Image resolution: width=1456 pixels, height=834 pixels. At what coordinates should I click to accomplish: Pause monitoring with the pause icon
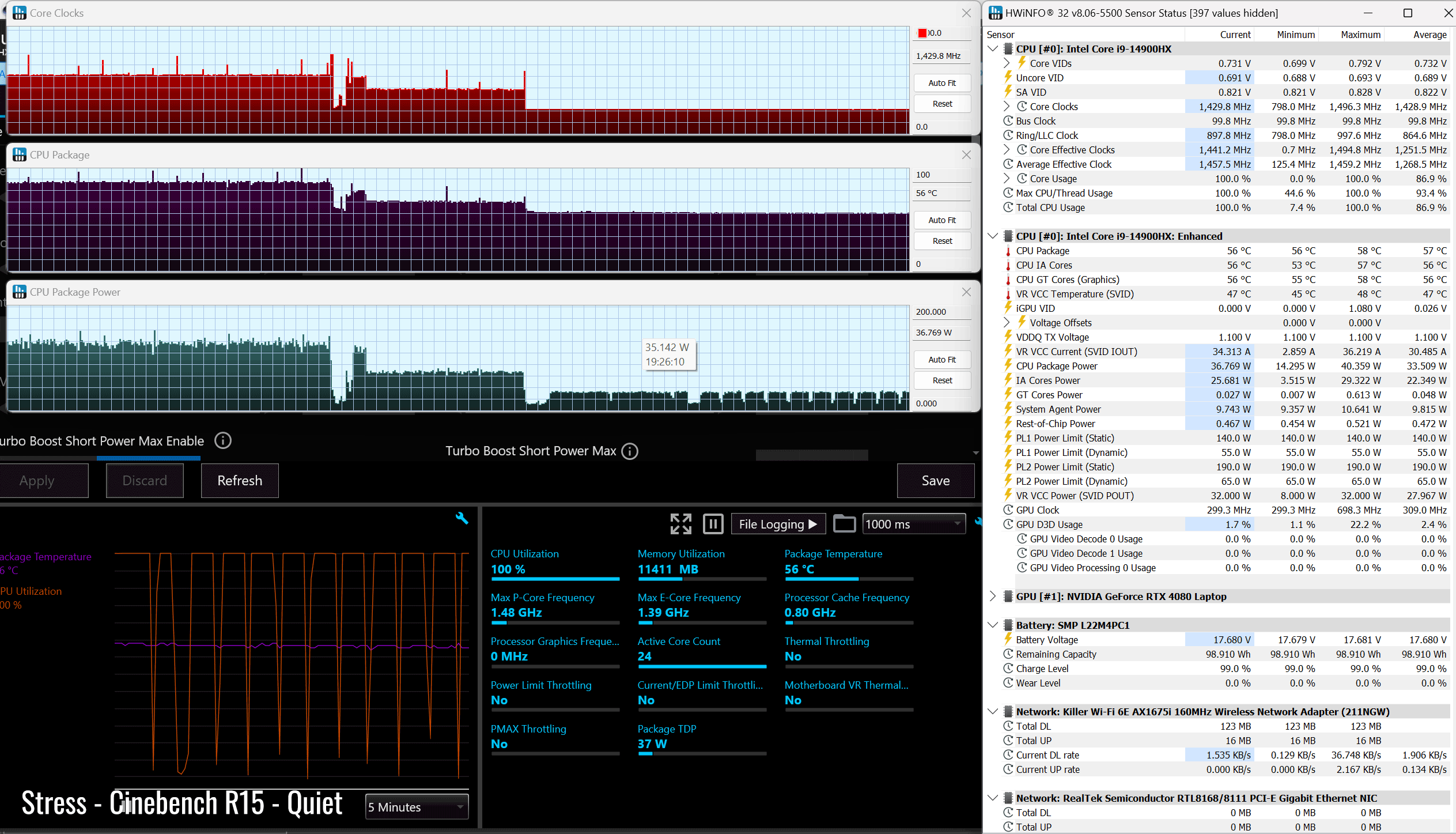pyautogui.click(x=713, y=524)
